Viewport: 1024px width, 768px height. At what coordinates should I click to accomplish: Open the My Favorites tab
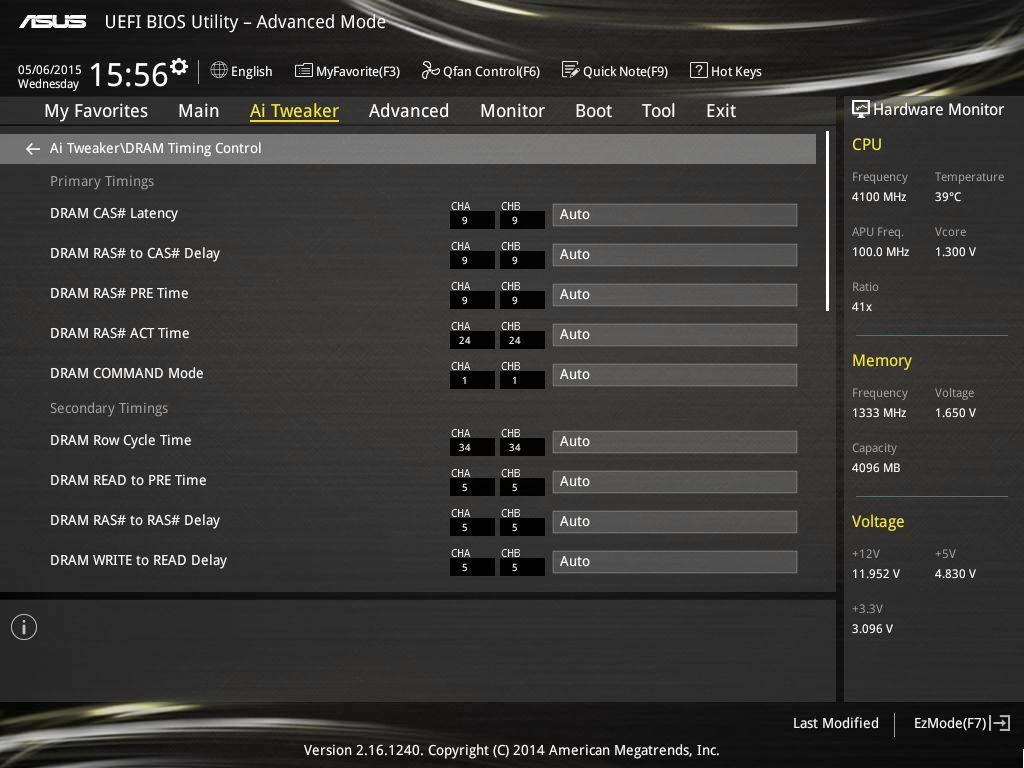(x=96, y=111)
